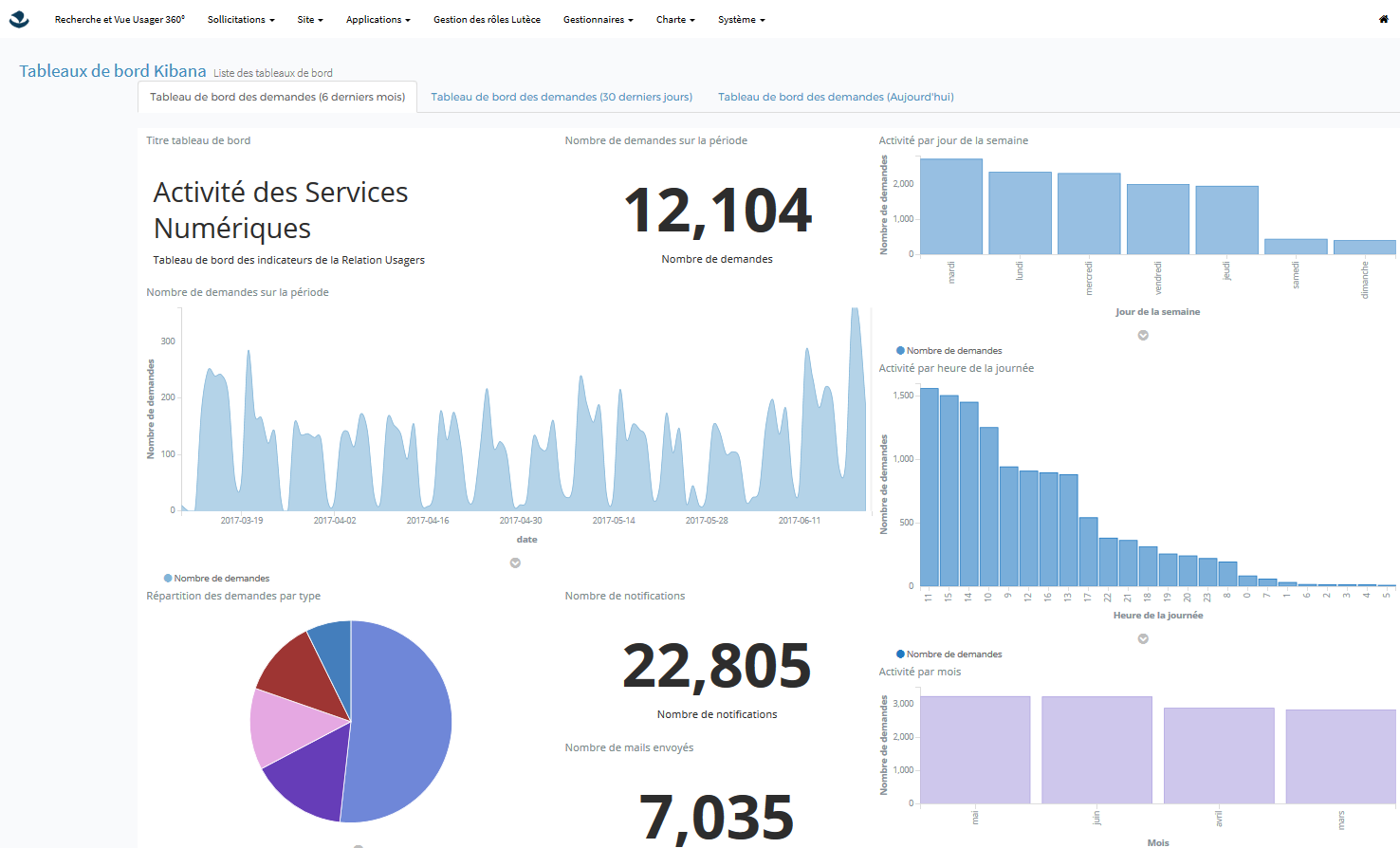Viewport: 1400px width, 848px height.
Task: Switch to the Aujourd'hui dashboard tab
Action: [835, 96]
